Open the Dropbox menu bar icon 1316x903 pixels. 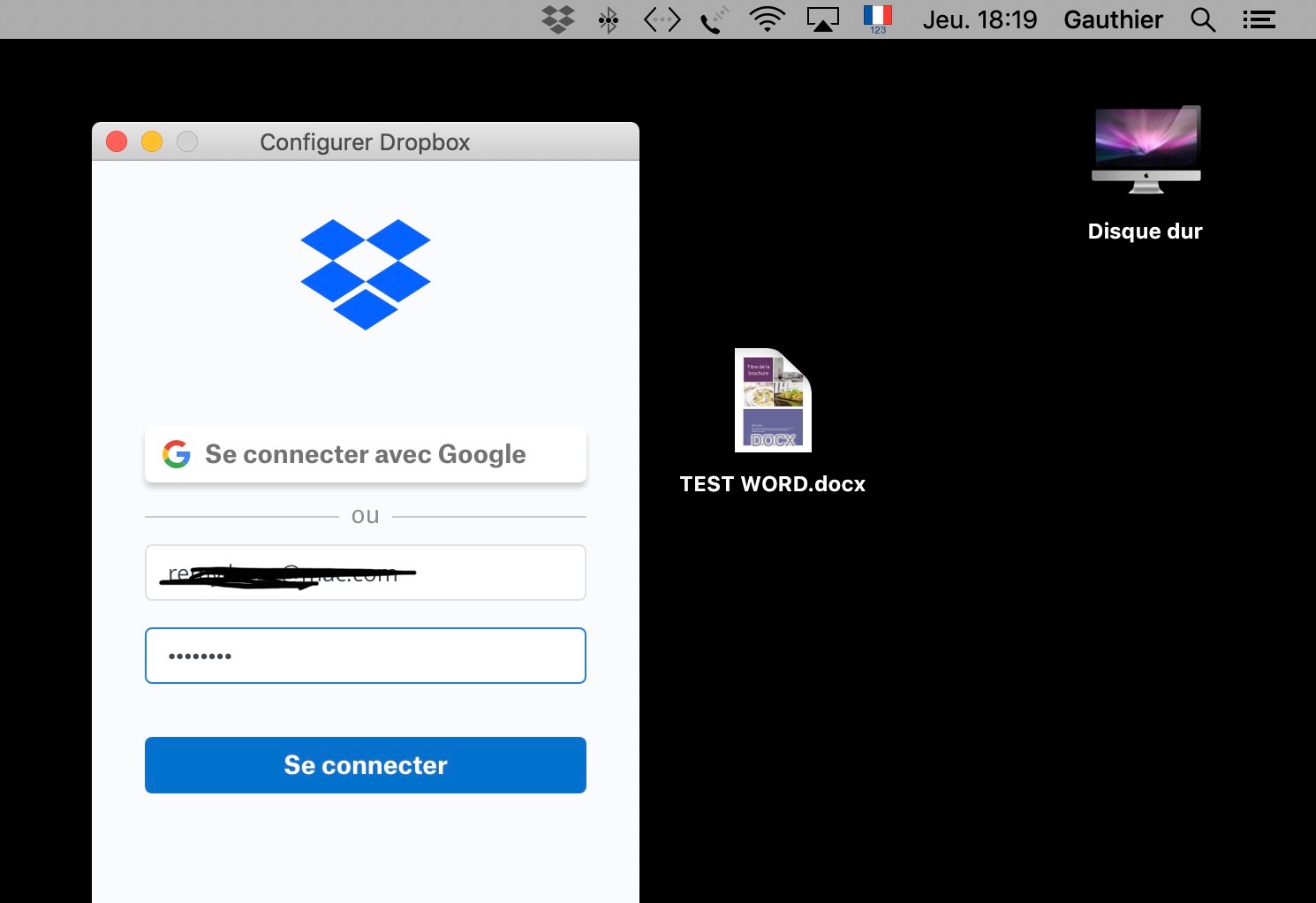[558, 19]
